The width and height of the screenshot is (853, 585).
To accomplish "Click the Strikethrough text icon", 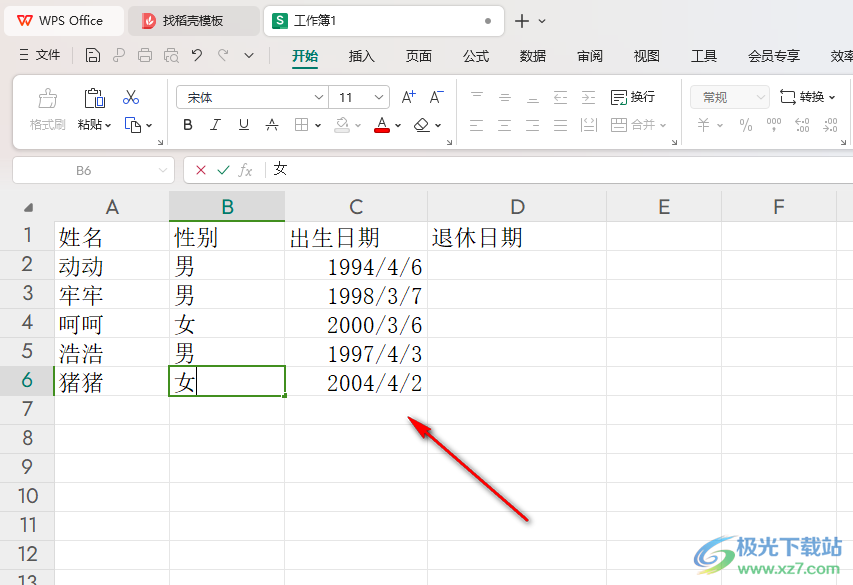I will click(x=272, y=125).
